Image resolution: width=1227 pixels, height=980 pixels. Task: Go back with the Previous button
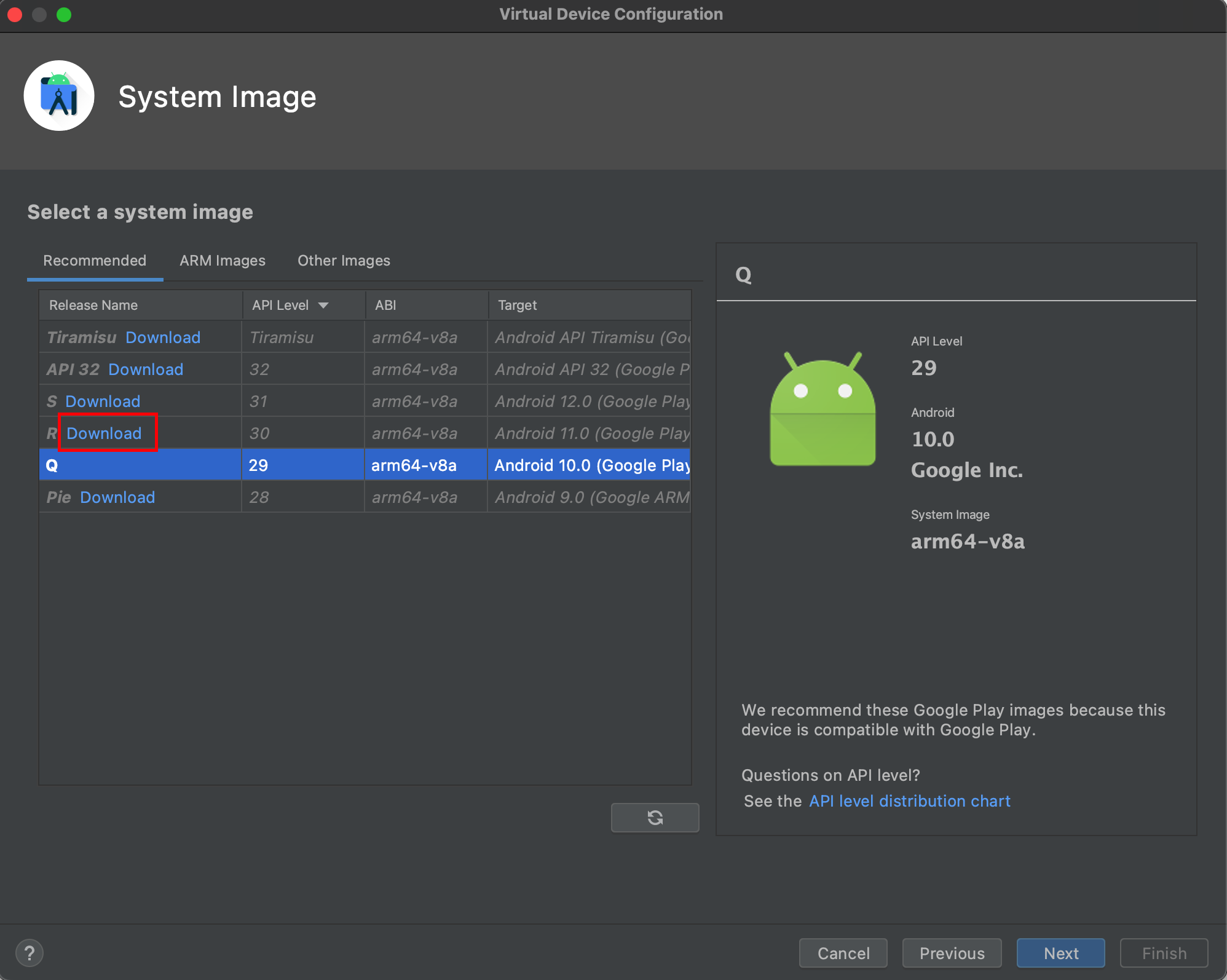952,953
